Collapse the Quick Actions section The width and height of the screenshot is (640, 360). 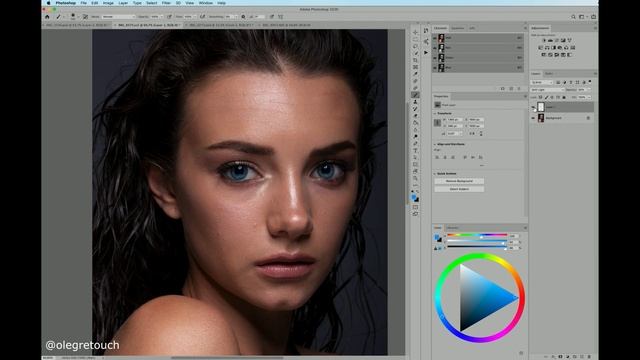tap(435, 173)
